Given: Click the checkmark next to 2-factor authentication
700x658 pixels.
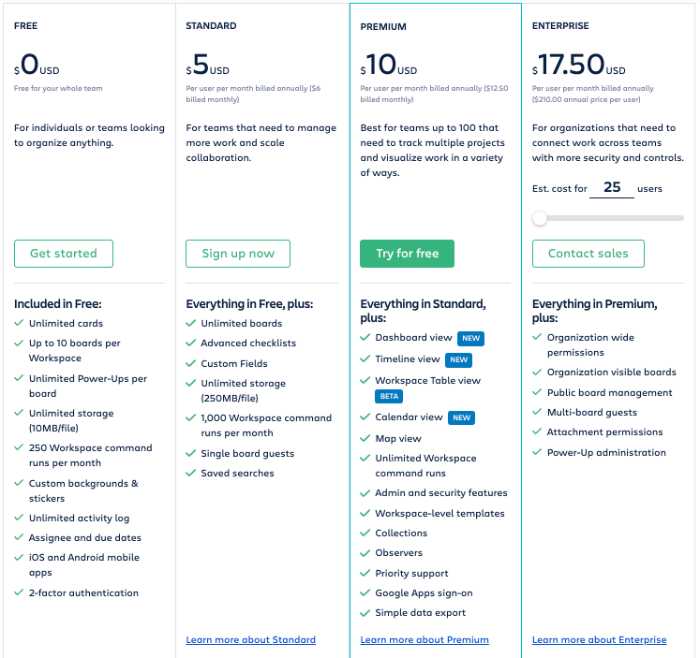Looking at the screenshot, I should 19,593.
